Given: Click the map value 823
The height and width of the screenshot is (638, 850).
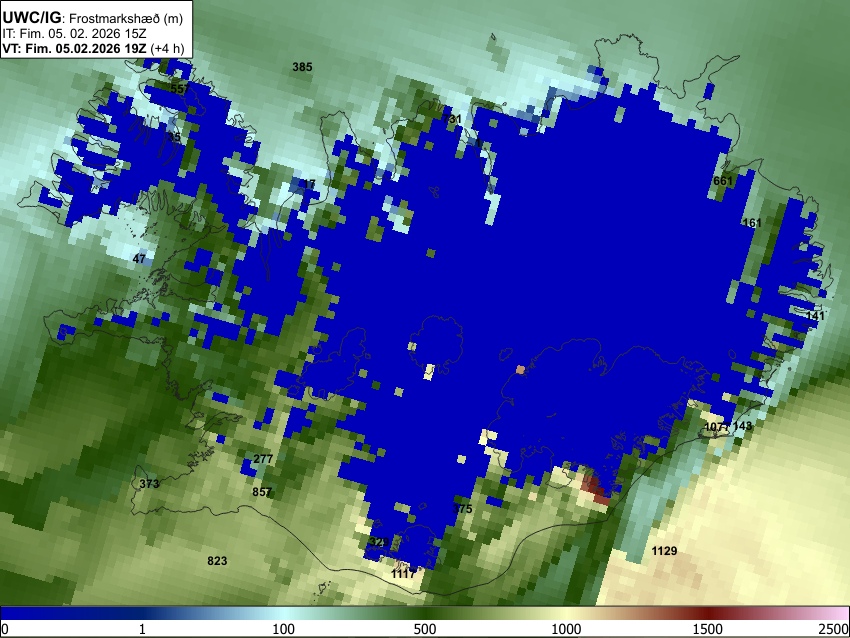Looking at the screenshot, I should tap(217, 561).
